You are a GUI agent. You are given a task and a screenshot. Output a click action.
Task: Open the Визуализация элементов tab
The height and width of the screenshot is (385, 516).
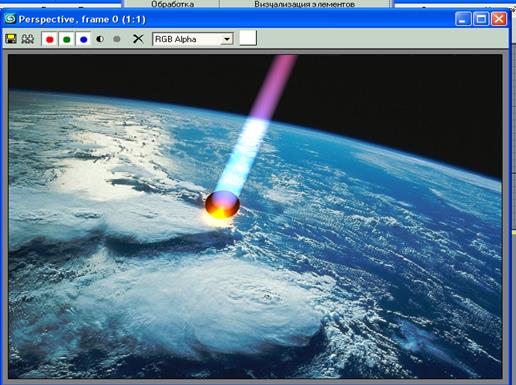(x=304, y=4)
